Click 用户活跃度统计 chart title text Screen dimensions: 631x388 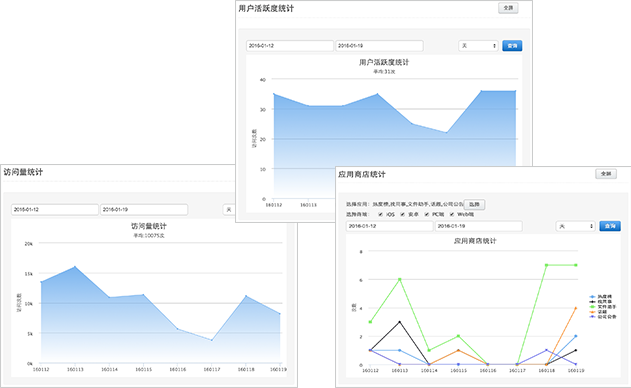tap(384, 62)
